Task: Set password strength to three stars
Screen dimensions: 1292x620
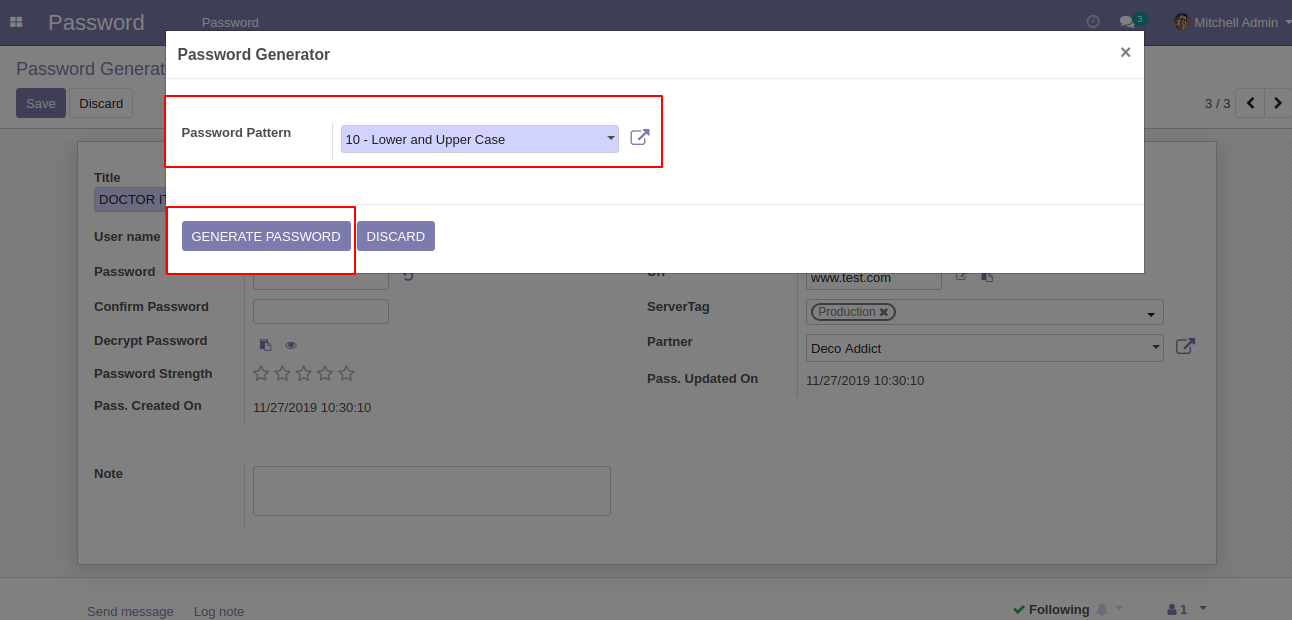Action: click(x=304, y=373)
